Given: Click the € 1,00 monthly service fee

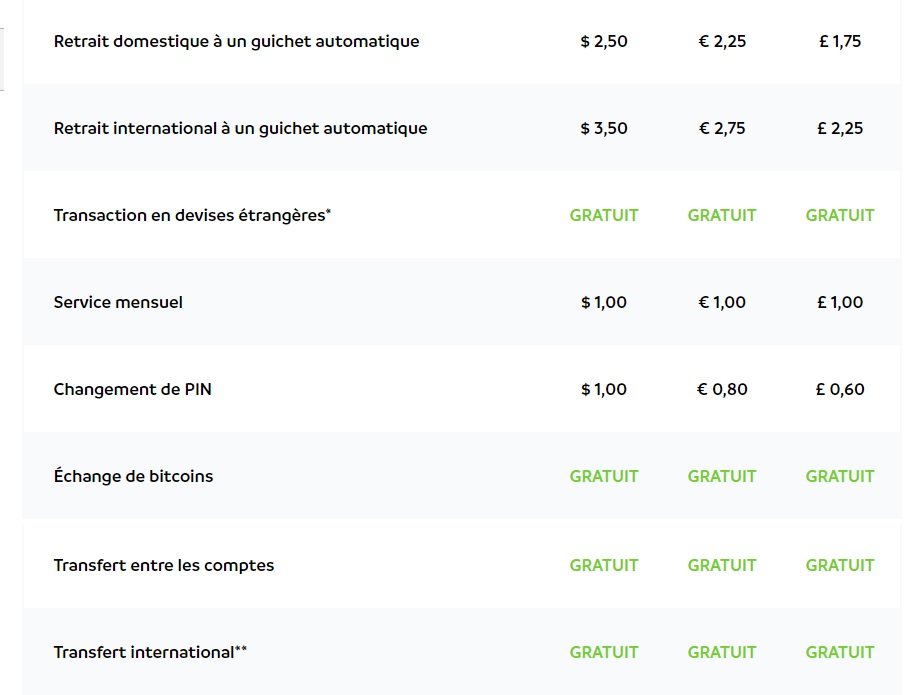Looking at the screenshot, I should [x=722, y=302].
